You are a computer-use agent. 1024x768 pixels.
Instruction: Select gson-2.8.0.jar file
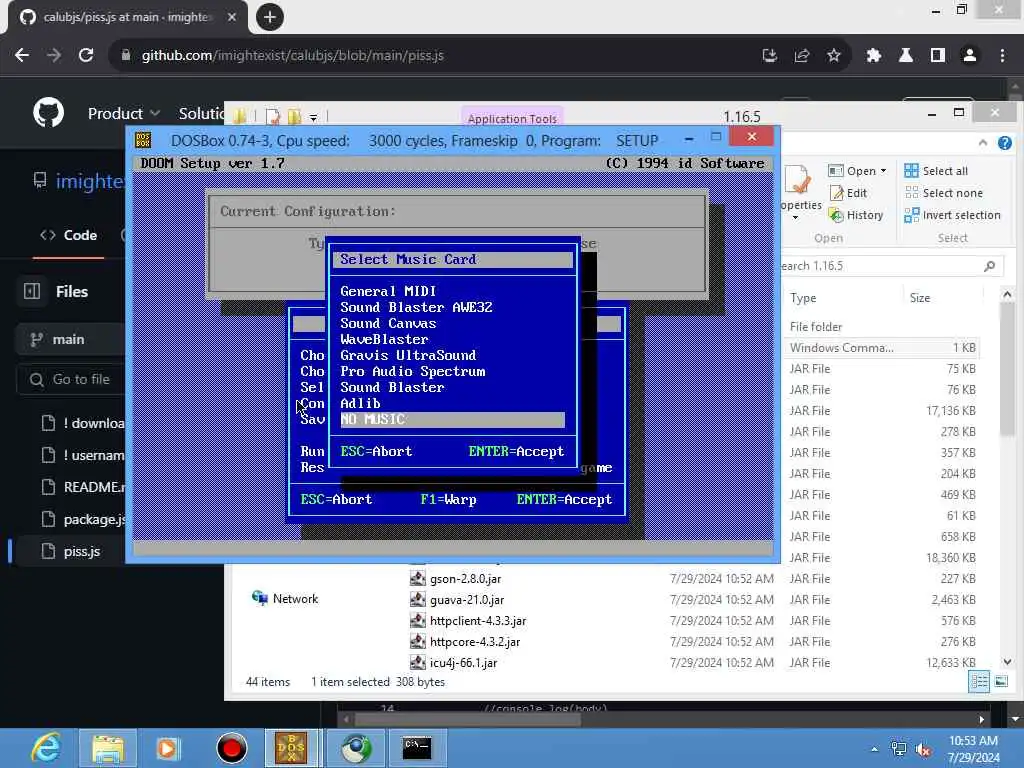pyautogui.click(x=466, y=579)
